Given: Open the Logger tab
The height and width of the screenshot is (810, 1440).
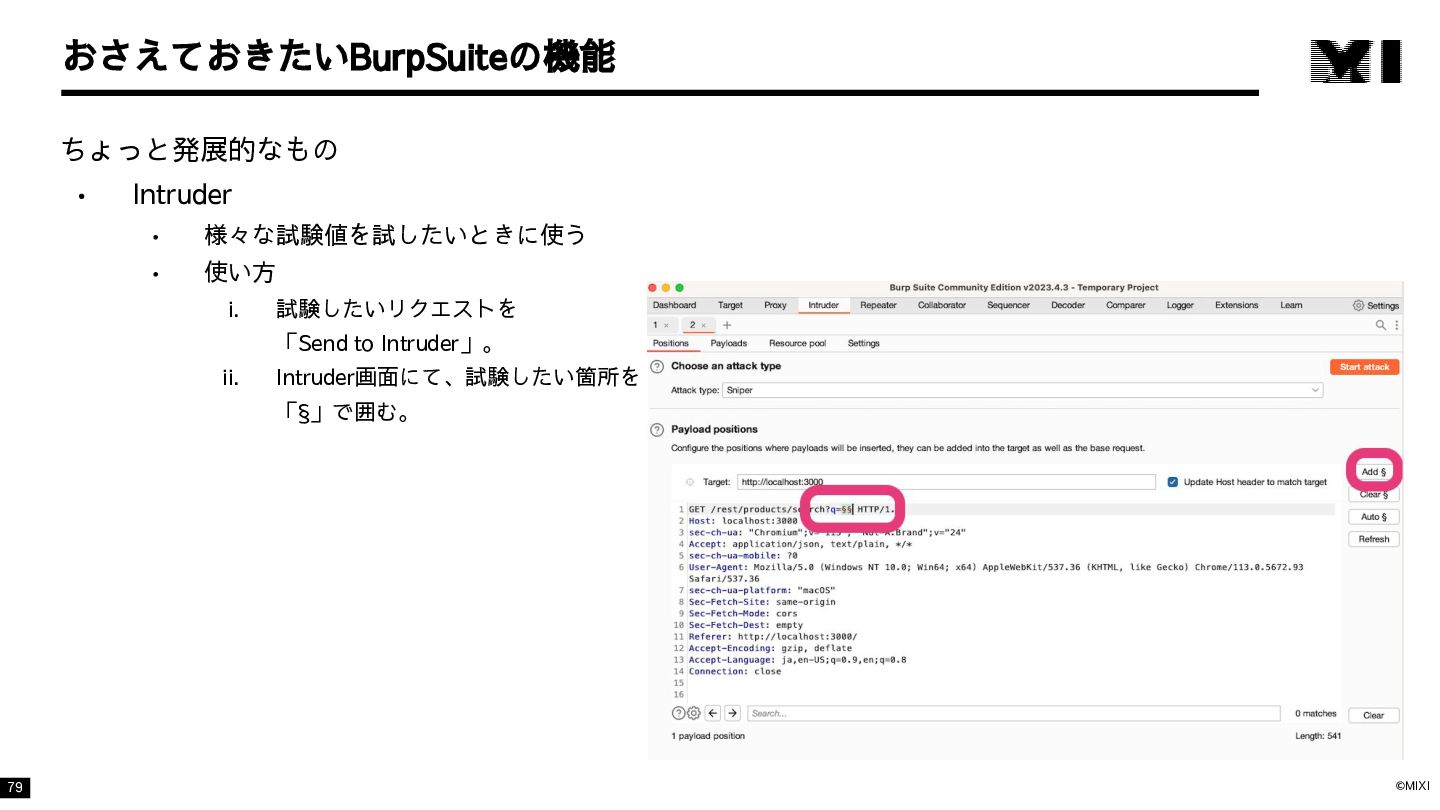Looking at the screenshot, I should (1180, 305).
